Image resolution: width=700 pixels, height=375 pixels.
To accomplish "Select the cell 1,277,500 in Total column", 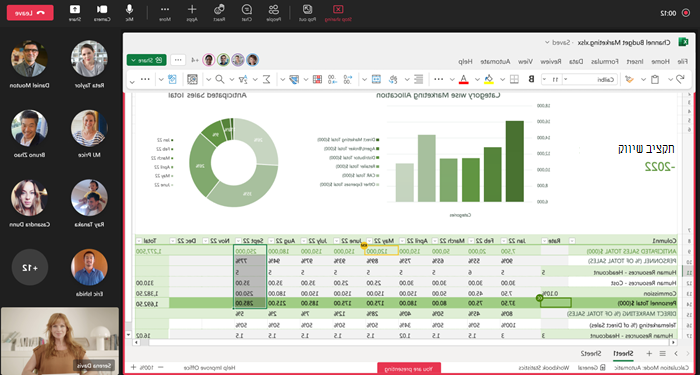I will pos(152,250).
